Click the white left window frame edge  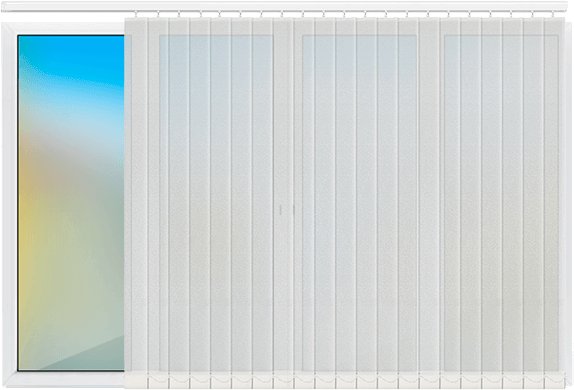[10, 203]
